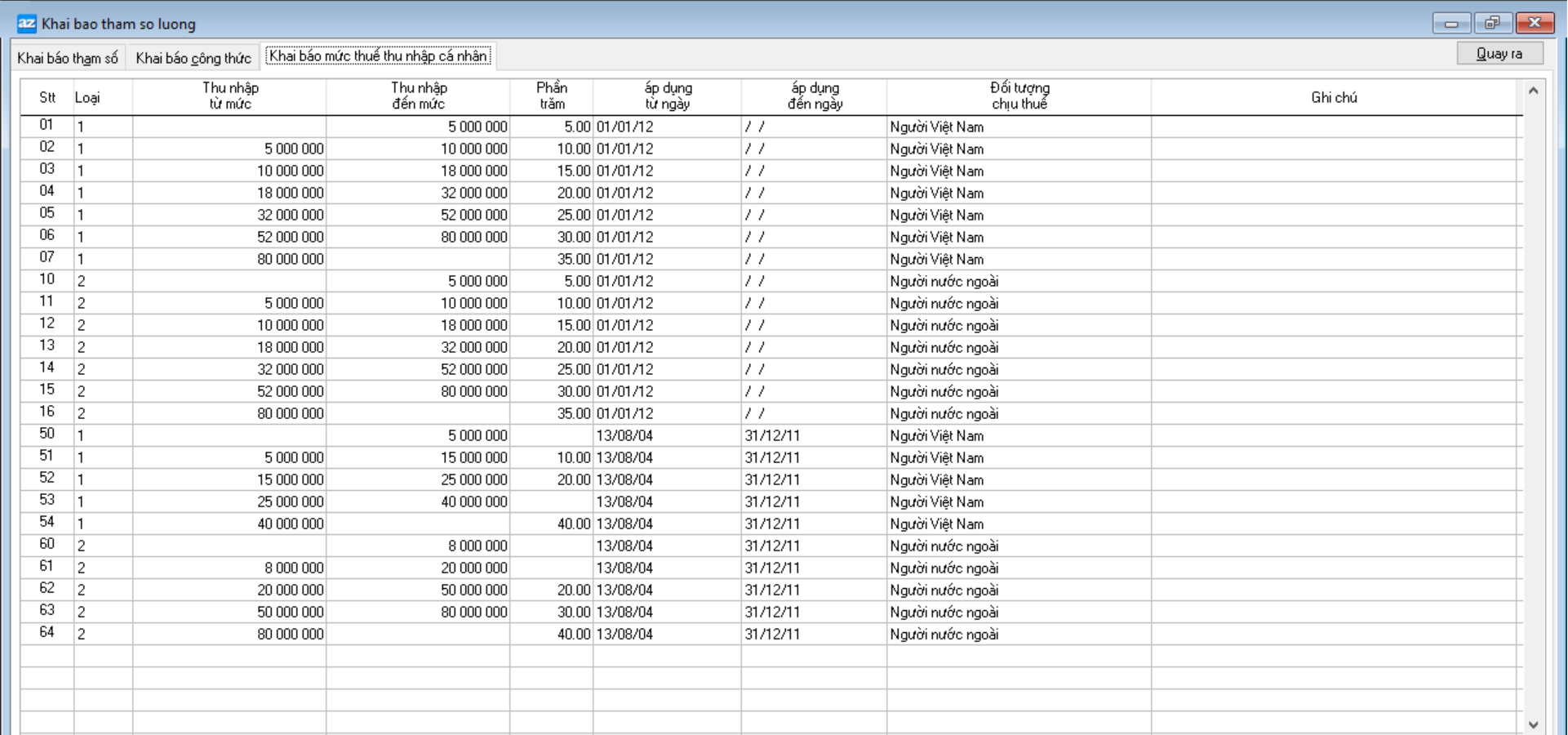
Task: Open the Khai báo công thức tab
Action: pyautogui.click(x=193, y=58)
